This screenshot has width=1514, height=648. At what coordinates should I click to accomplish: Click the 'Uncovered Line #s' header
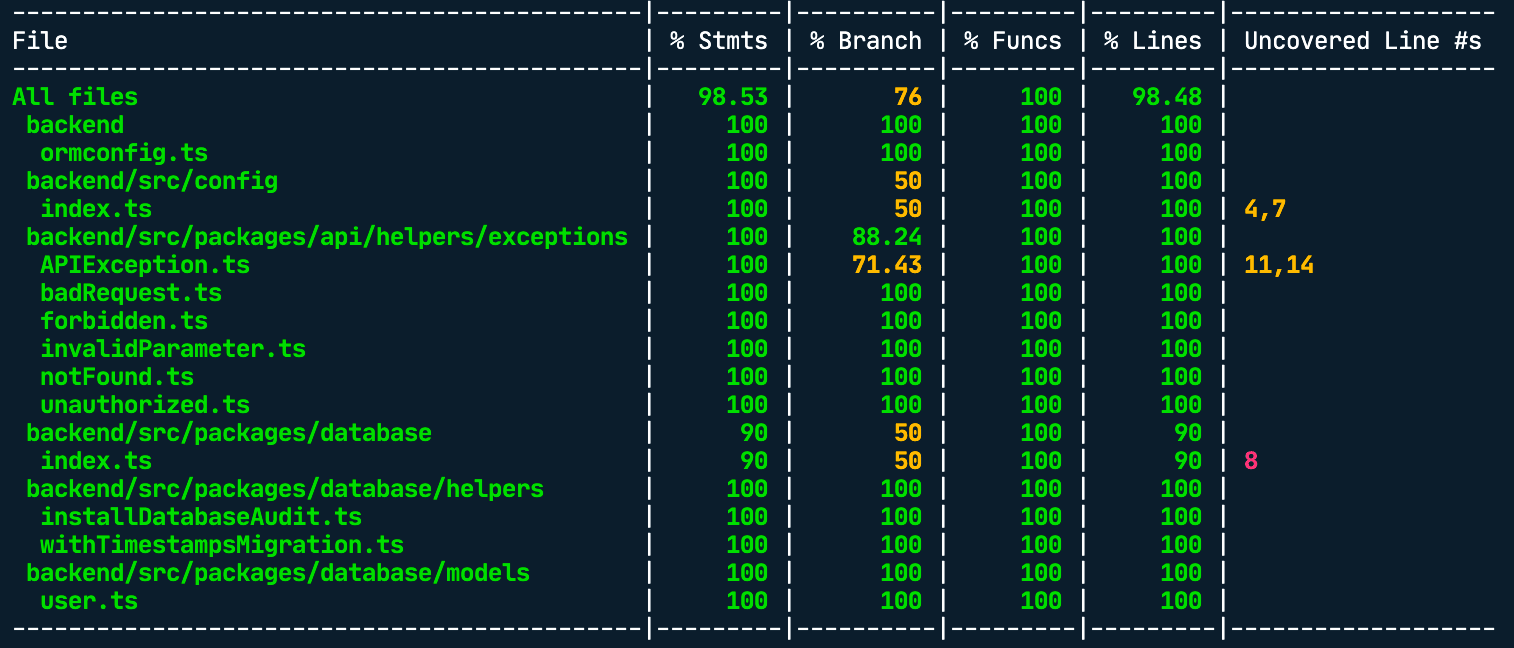tap(1363, 41)
